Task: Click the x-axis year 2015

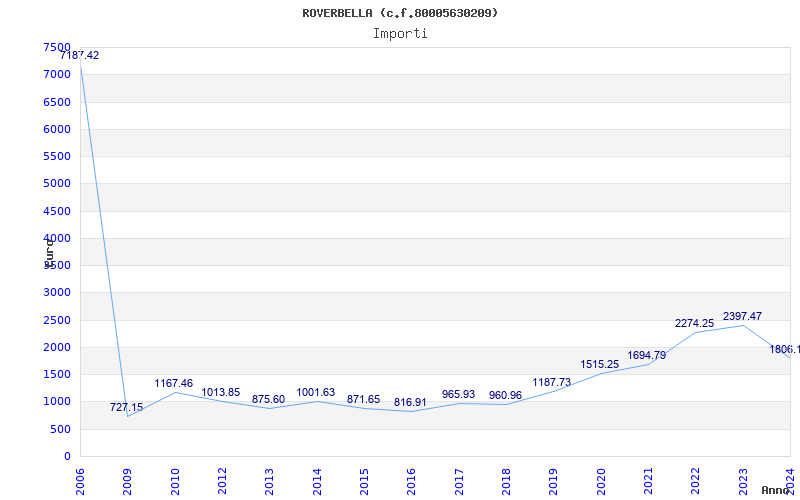Action: 364,482
